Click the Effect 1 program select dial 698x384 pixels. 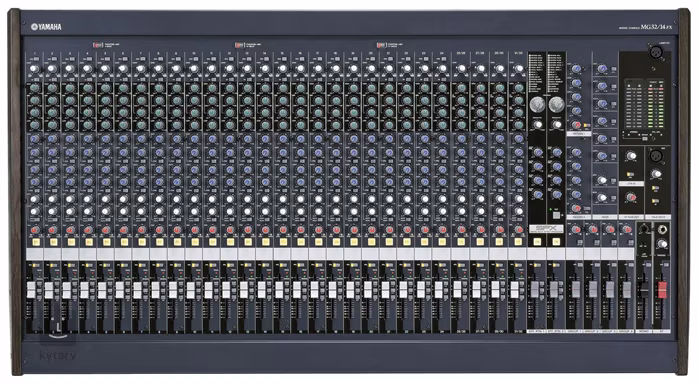pyautogui.click(x=537, y=105)
